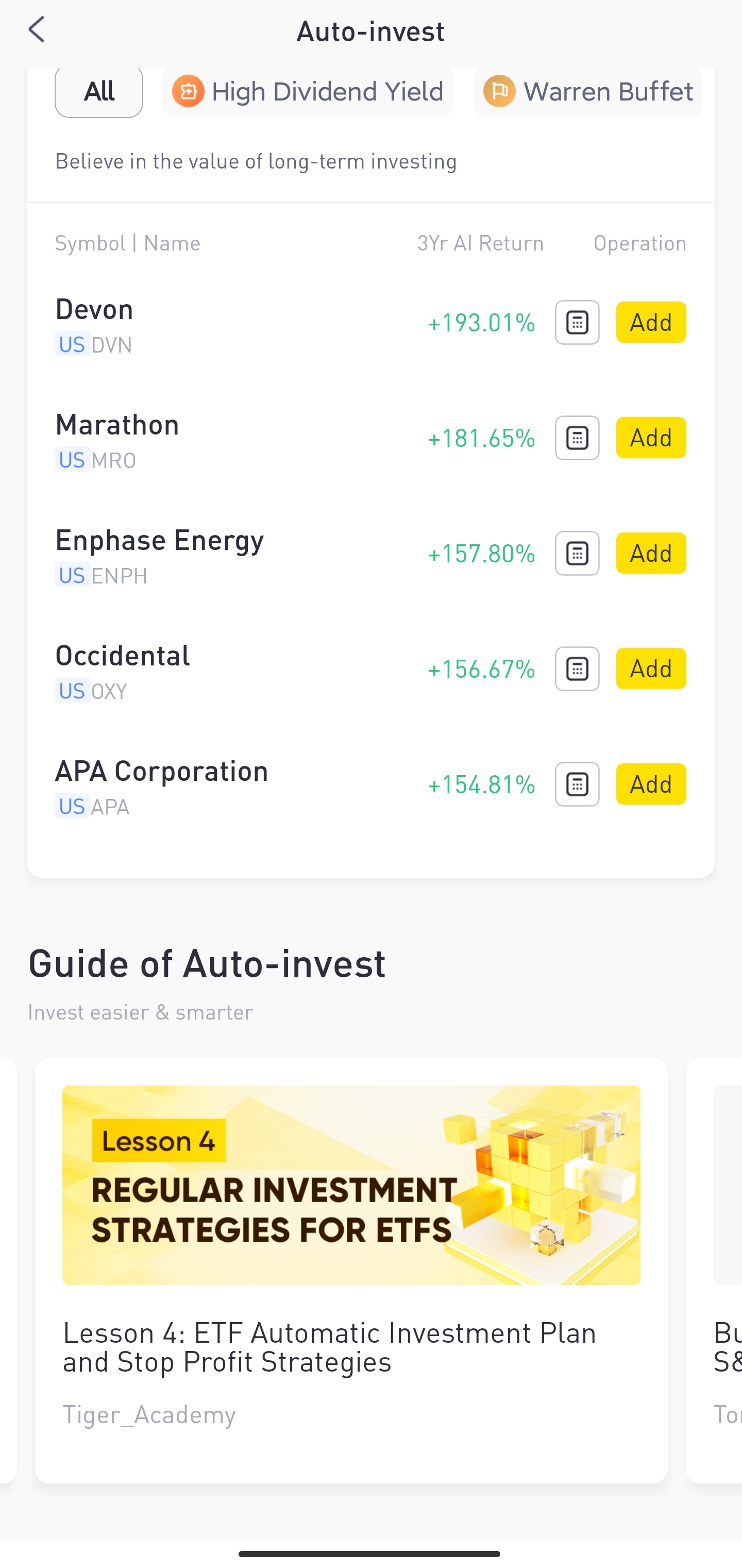Open the calculator icon for Marathon
Screen dimensions: 742x1568
click(577, 438)
